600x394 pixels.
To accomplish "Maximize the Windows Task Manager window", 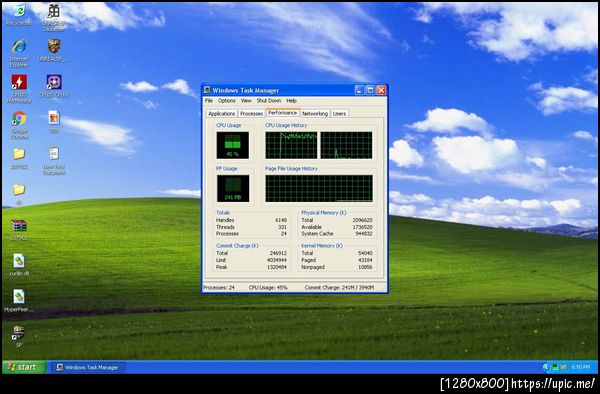I will pos(370,90).
